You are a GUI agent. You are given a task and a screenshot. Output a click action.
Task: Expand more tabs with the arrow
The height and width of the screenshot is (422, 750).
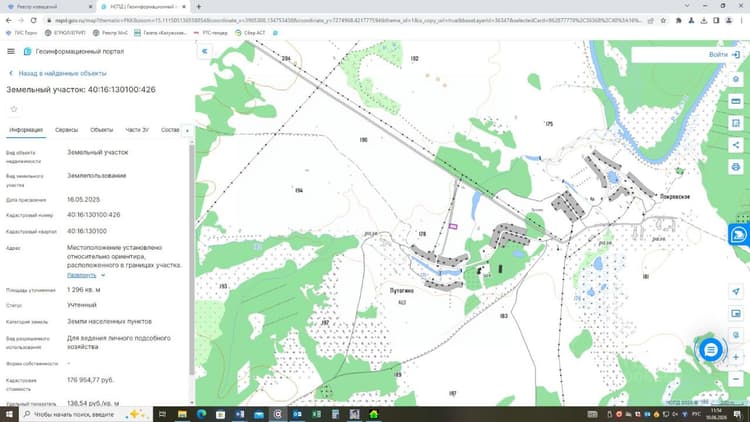tap(187, 130)
